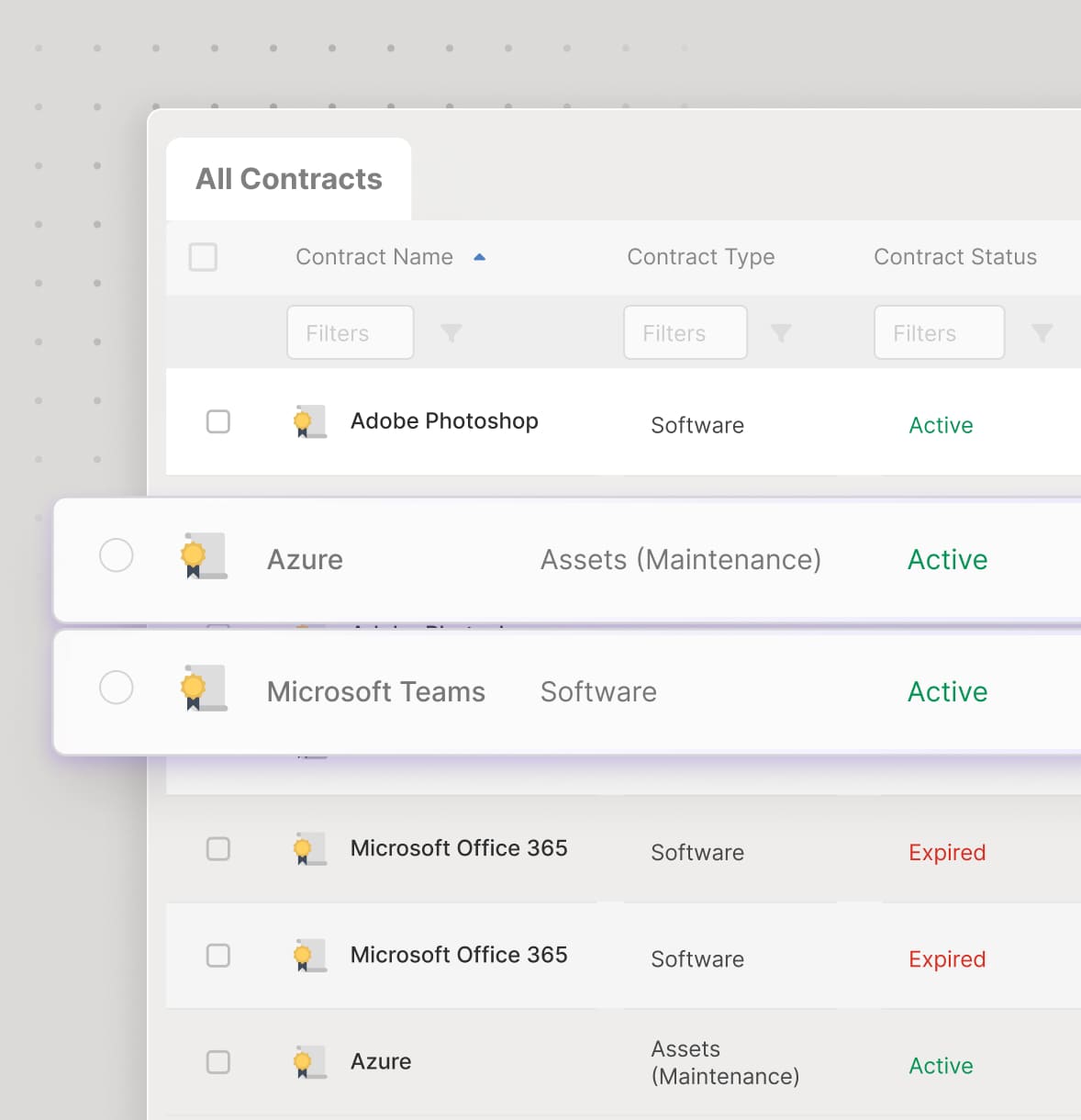Open the first Microsoft Office 365 contract
1081x1120 pixels.
pyautogui.click(x=459, y=848)
